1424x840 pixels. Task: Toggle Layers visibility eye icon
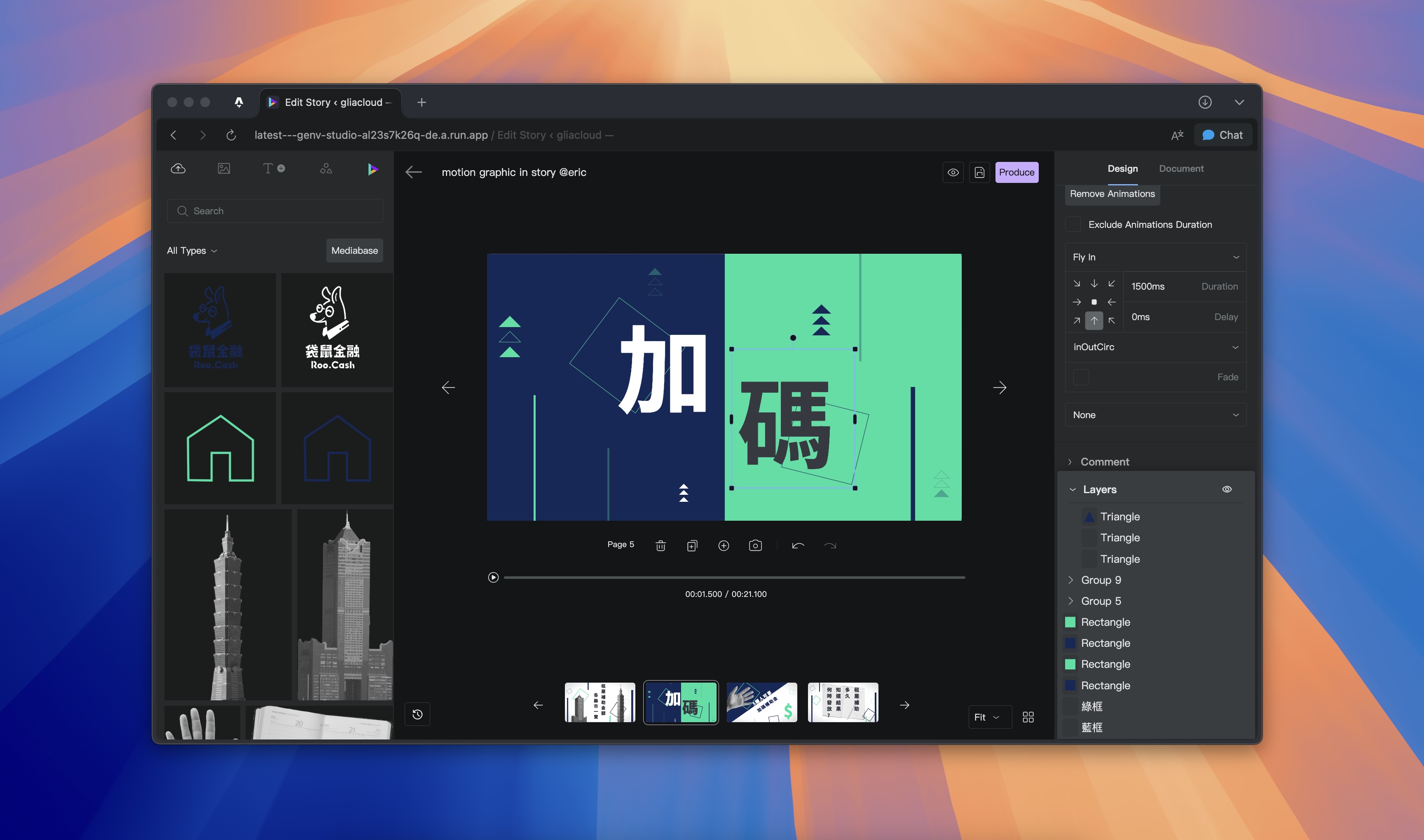(x=1227, y=490)
